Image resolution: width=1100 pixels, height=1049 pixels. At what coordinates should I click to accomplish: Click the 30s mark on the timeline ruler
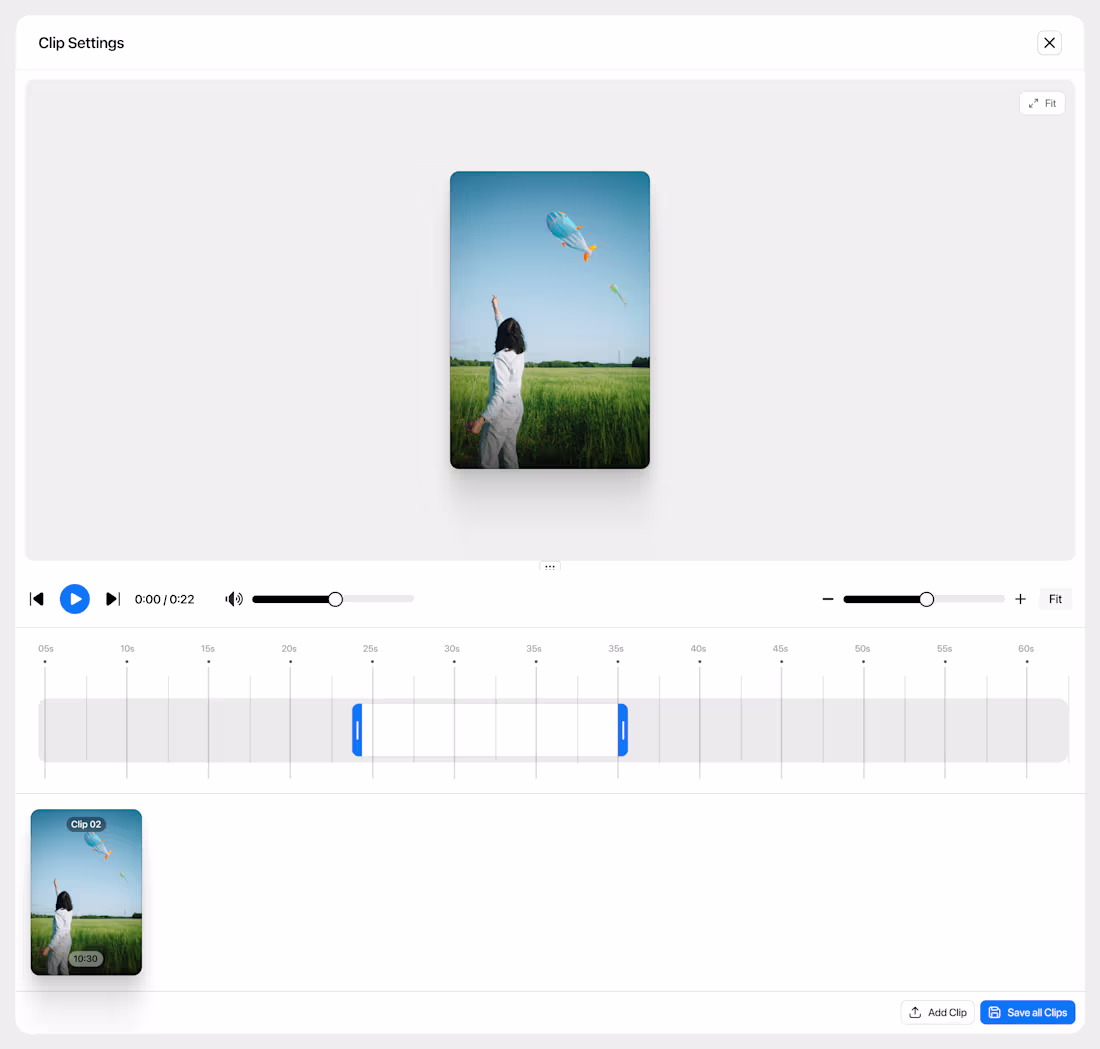click(452, 648)
